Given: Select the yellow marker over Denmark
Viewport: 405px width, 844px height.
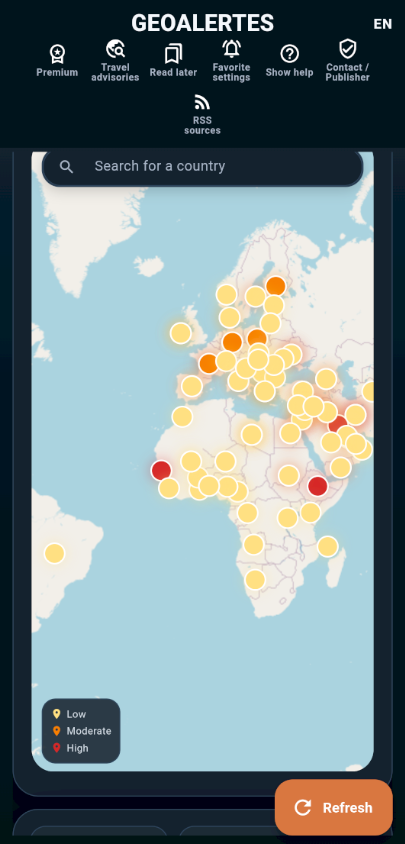Looking at the screenshot, I should pyautogui.click(x=229, y=318).
